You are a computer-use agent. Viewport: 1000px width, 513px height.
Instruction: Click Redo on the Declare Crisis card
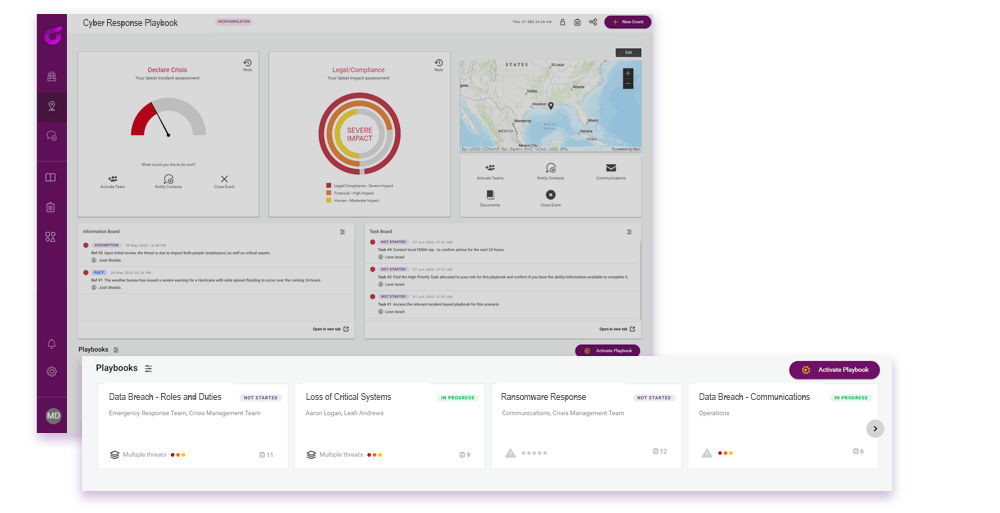click(247, 64)
